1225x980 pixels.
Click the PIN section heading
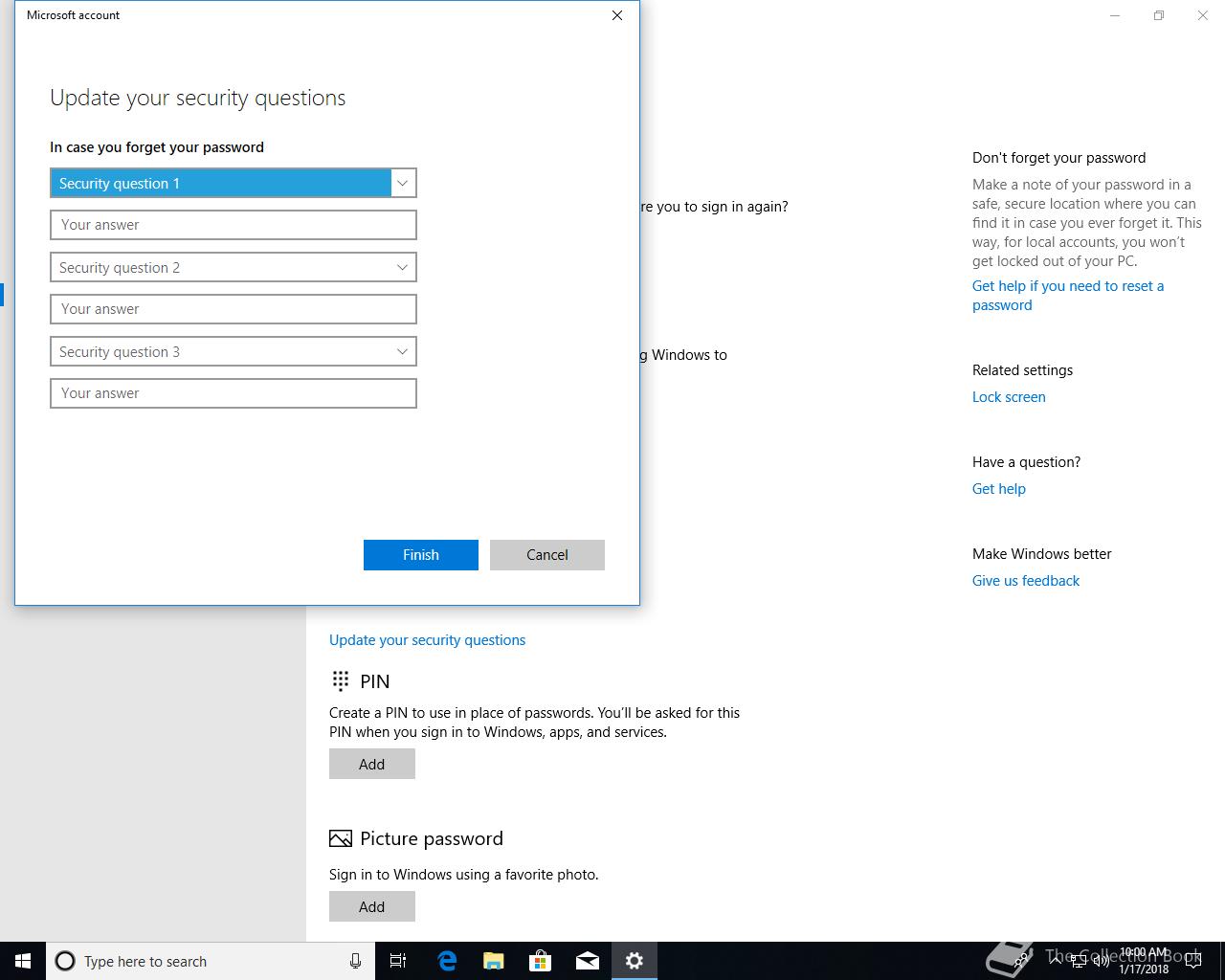point(374,681)
